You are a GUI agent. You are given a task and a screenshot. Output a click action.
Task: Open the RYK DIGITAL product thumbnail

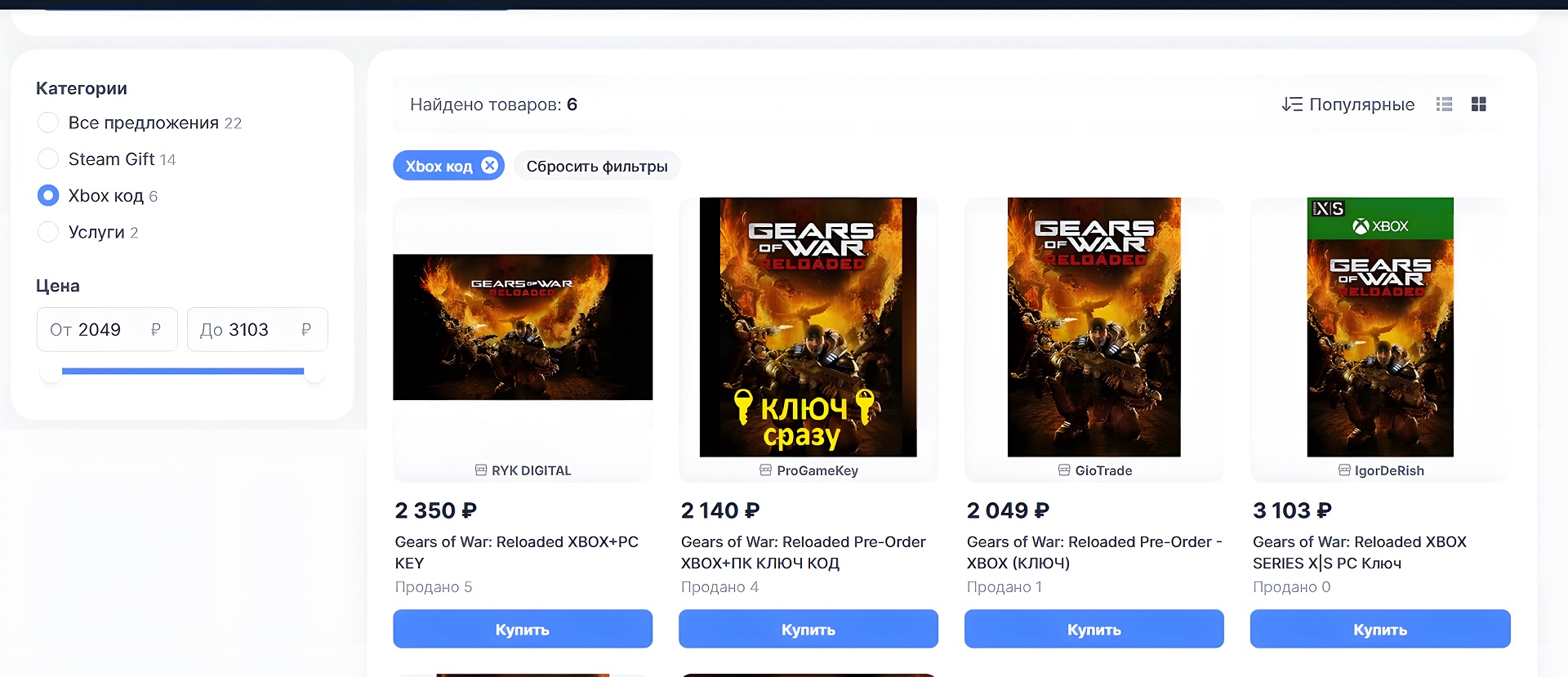point(523,327)
